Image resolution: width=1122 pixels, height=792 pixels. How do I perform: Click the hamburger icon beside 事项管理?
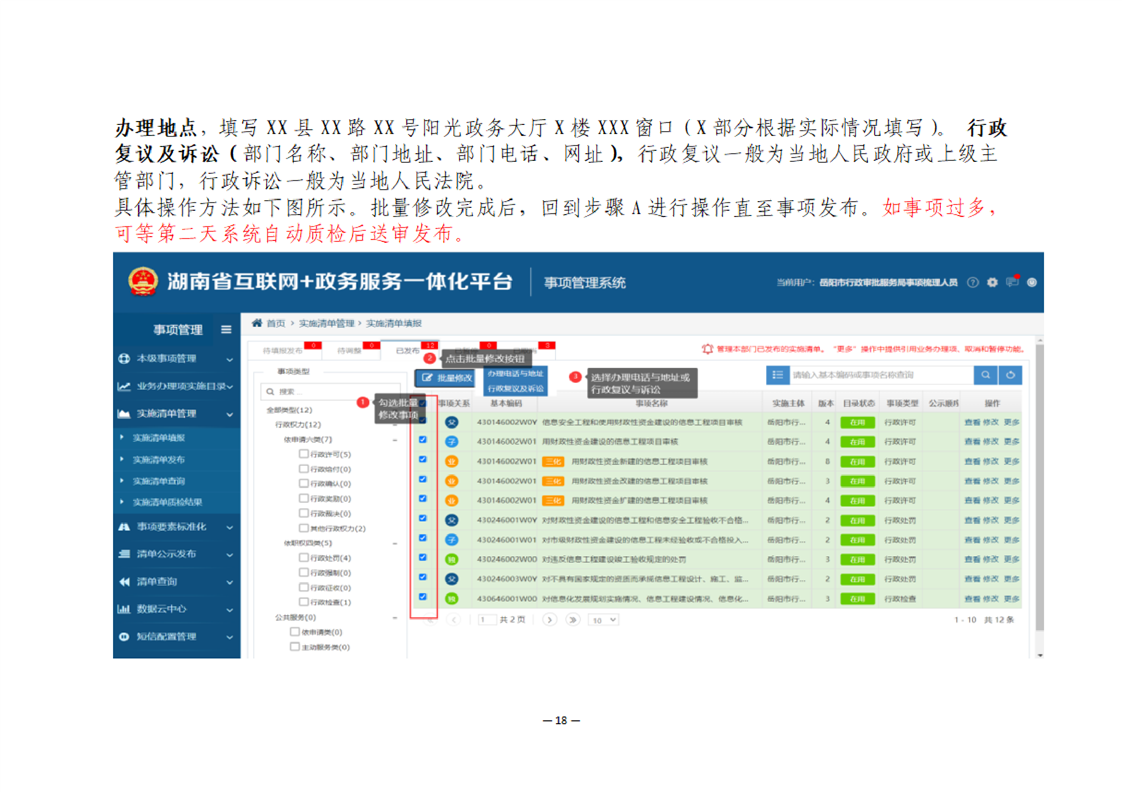click(x=226, y=330)
